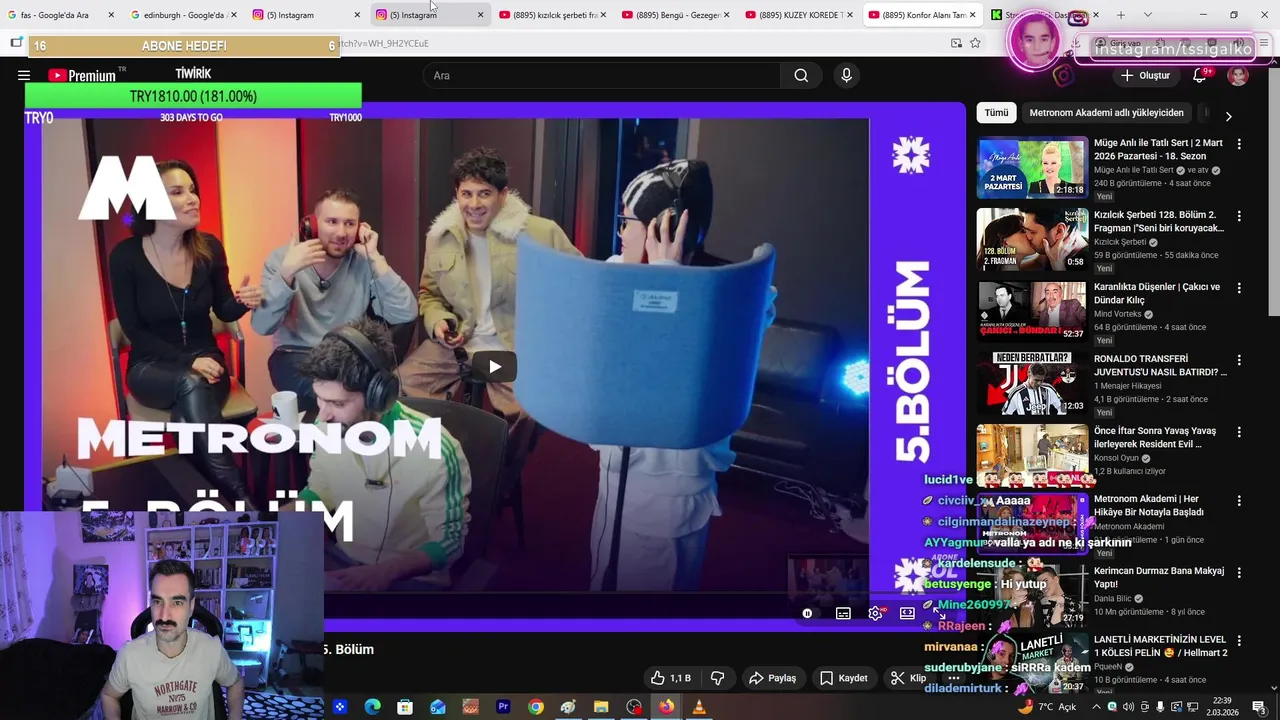This screenshot has height=720, width=1280.
Task: Click the search magnifier button
Action: point(801,75)
